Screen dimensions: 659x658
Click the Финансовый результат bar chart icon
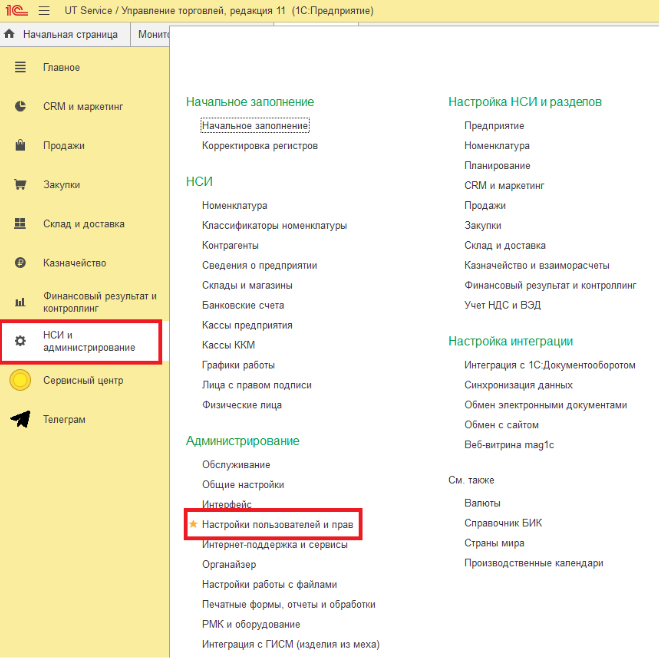click(20, 302)
